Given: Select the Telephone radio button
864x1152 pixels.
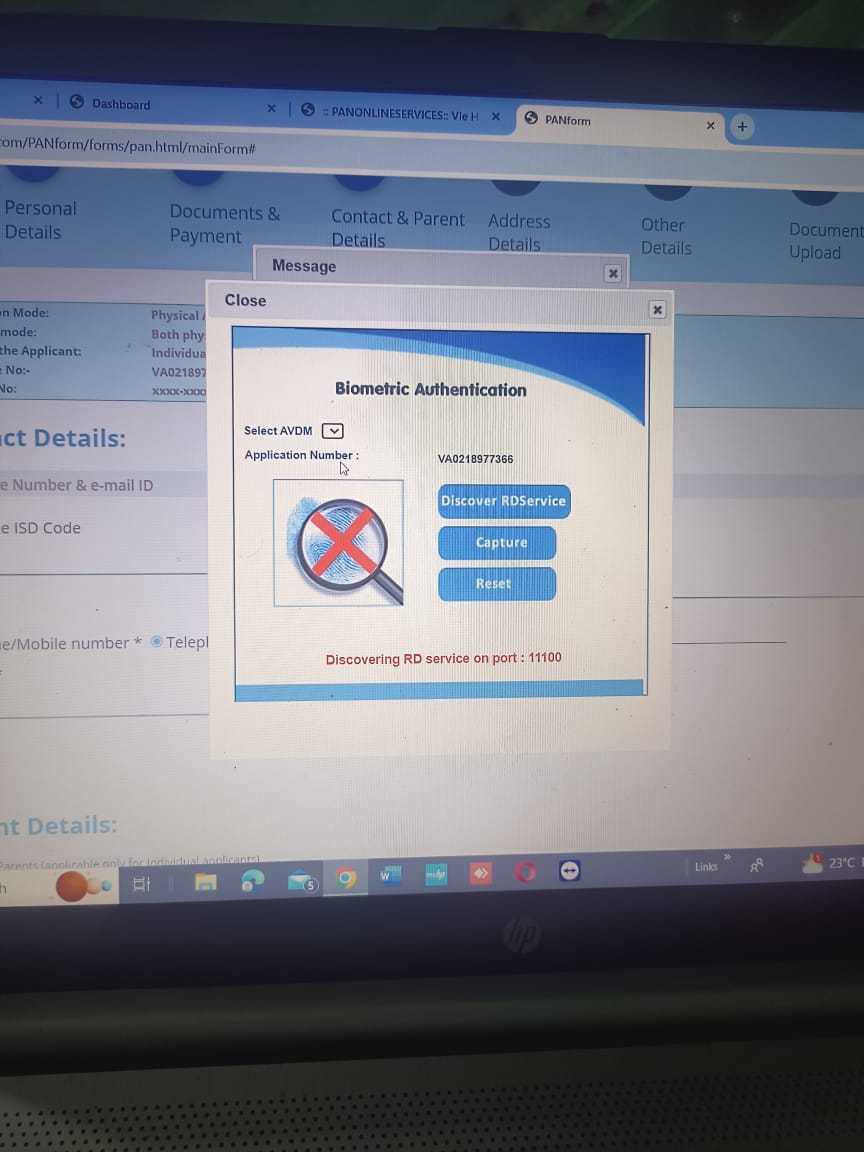Looking at the screenshot, I should [x=157, y=642].
